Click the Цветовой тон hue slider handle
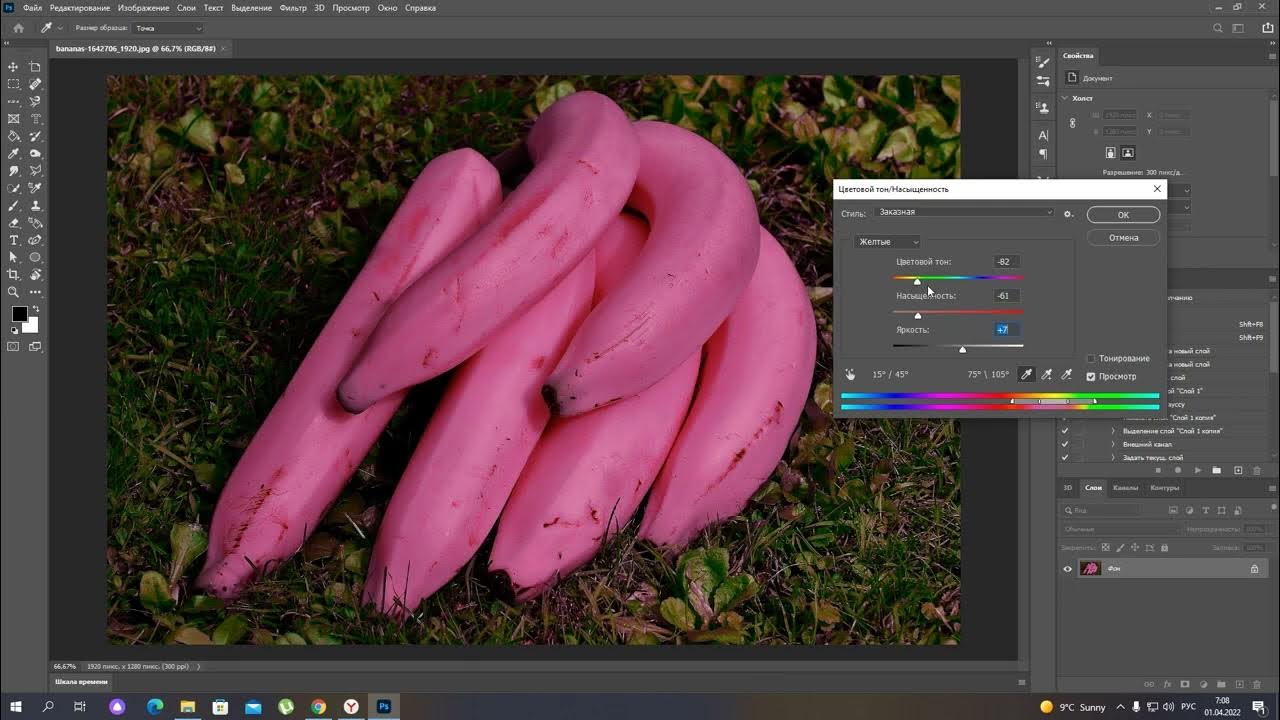This screenshot has width=1280, height=720. click(x=917, y=282)
